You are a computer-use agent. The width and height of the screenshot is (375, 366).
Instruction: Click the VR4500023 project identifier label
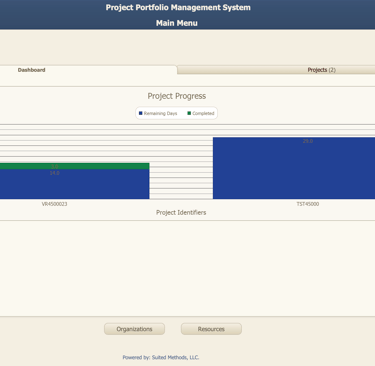coord(54,204)
